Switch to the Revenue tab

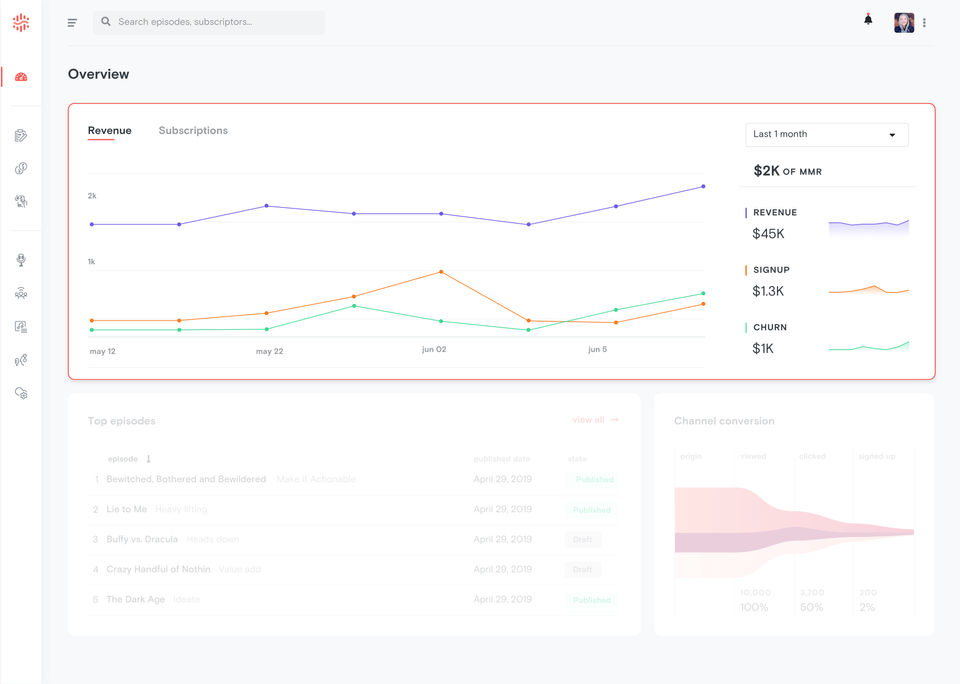[110, 130]
